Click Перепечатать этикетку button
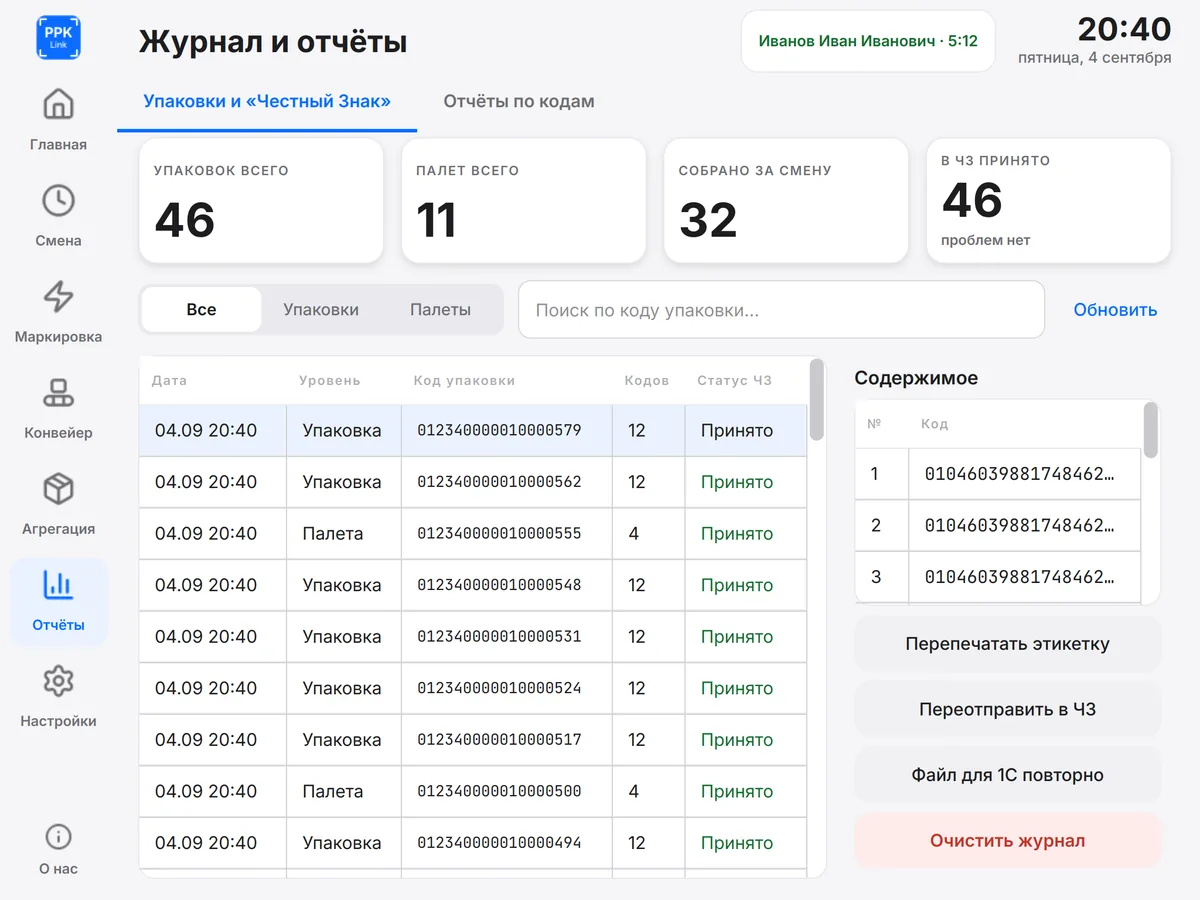Screen dimensions: 1200x900 click(x=1007, y=644)
